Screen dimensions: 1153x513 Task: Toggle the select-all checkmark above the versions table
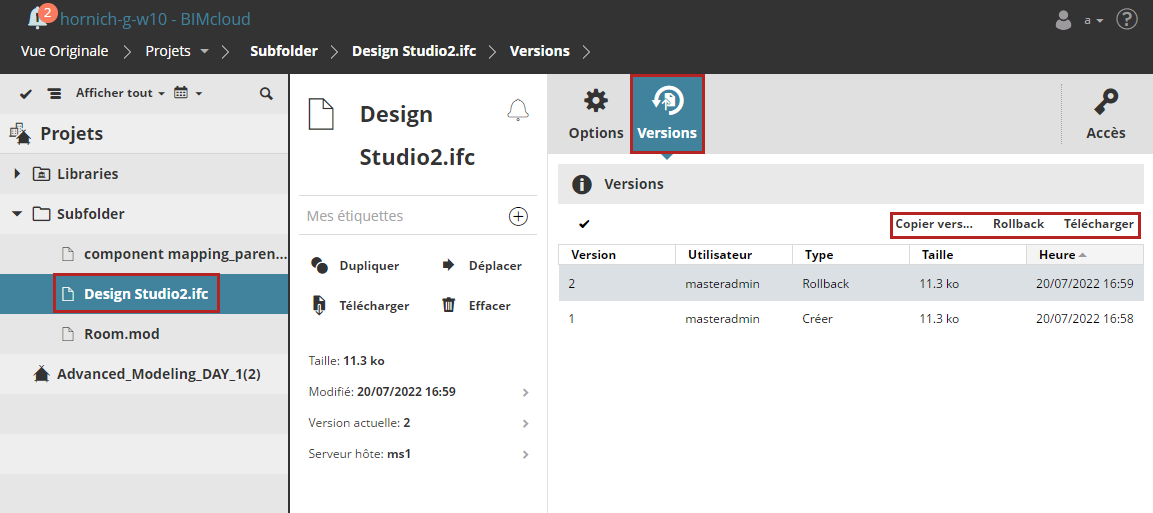click(584, 224)
